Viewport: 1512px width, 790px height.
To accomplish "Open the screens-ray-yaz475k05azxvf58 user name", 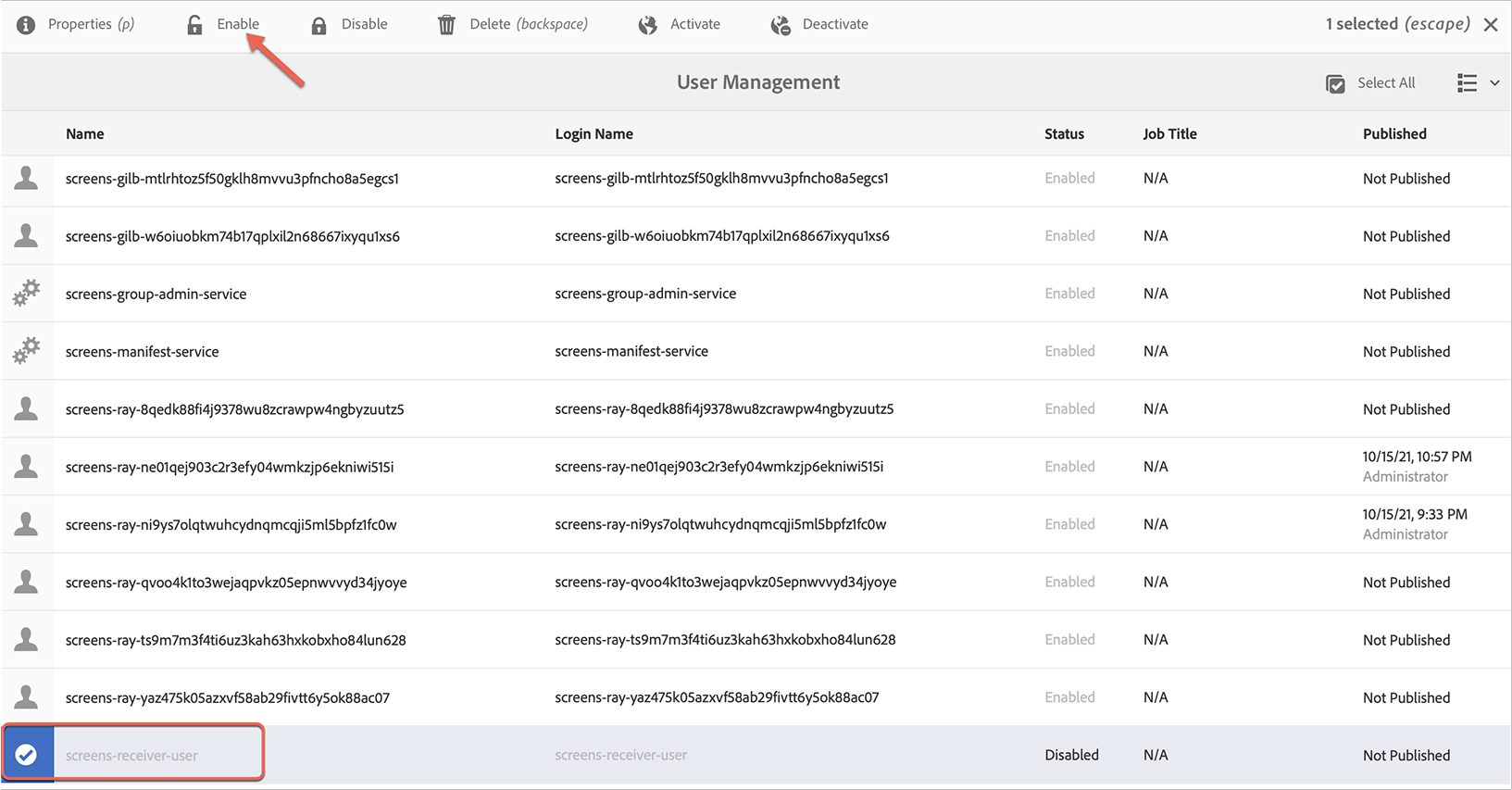I will [x=227, y=697].
